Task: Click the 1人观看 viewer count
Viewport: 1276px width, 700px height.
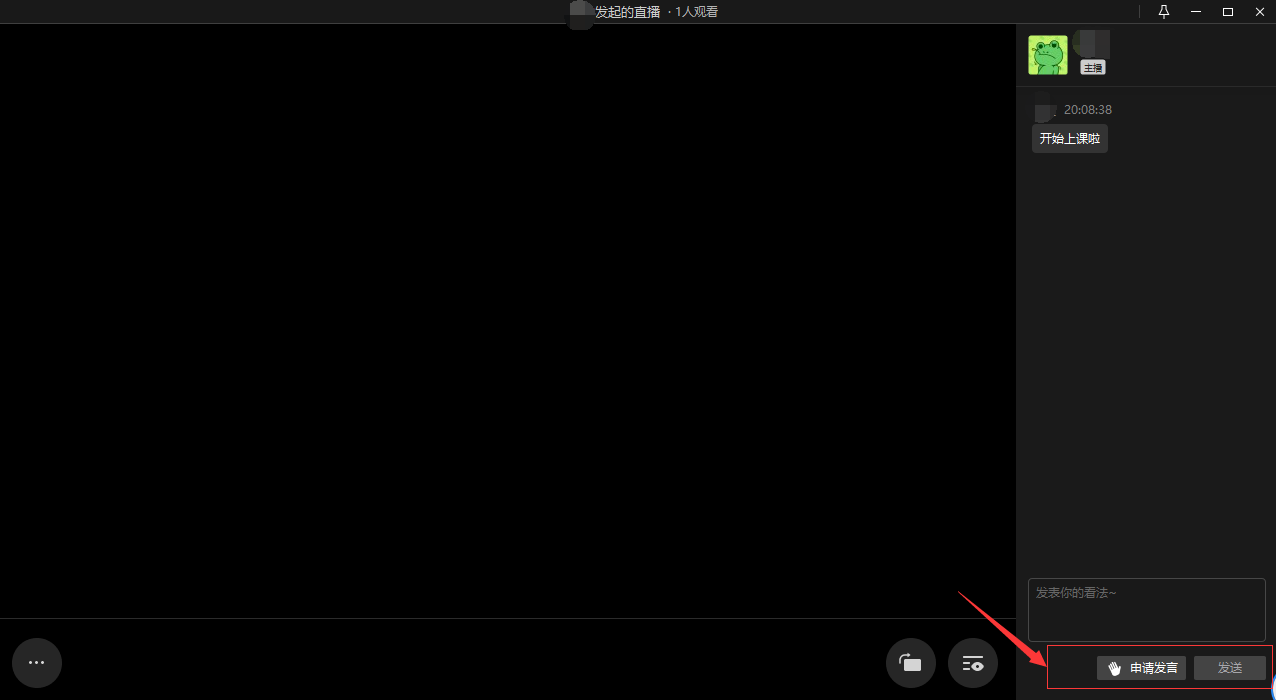Action: (x=696, y=12)
